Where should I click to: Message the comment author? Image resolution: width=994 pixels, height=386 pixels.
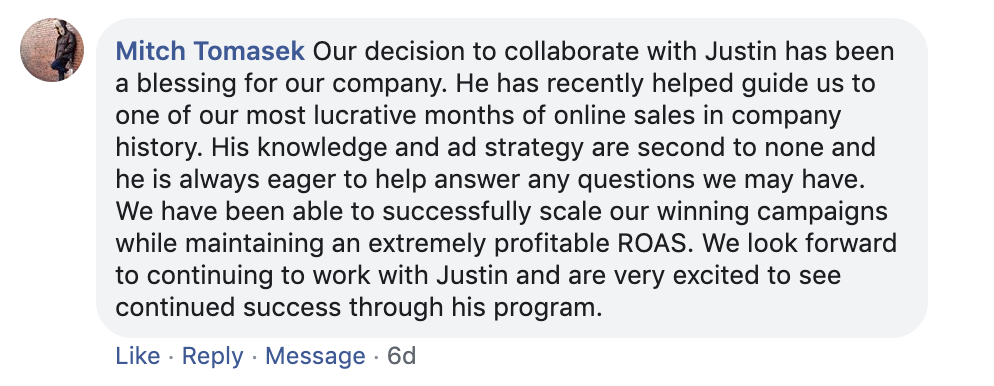coord(315,356)
